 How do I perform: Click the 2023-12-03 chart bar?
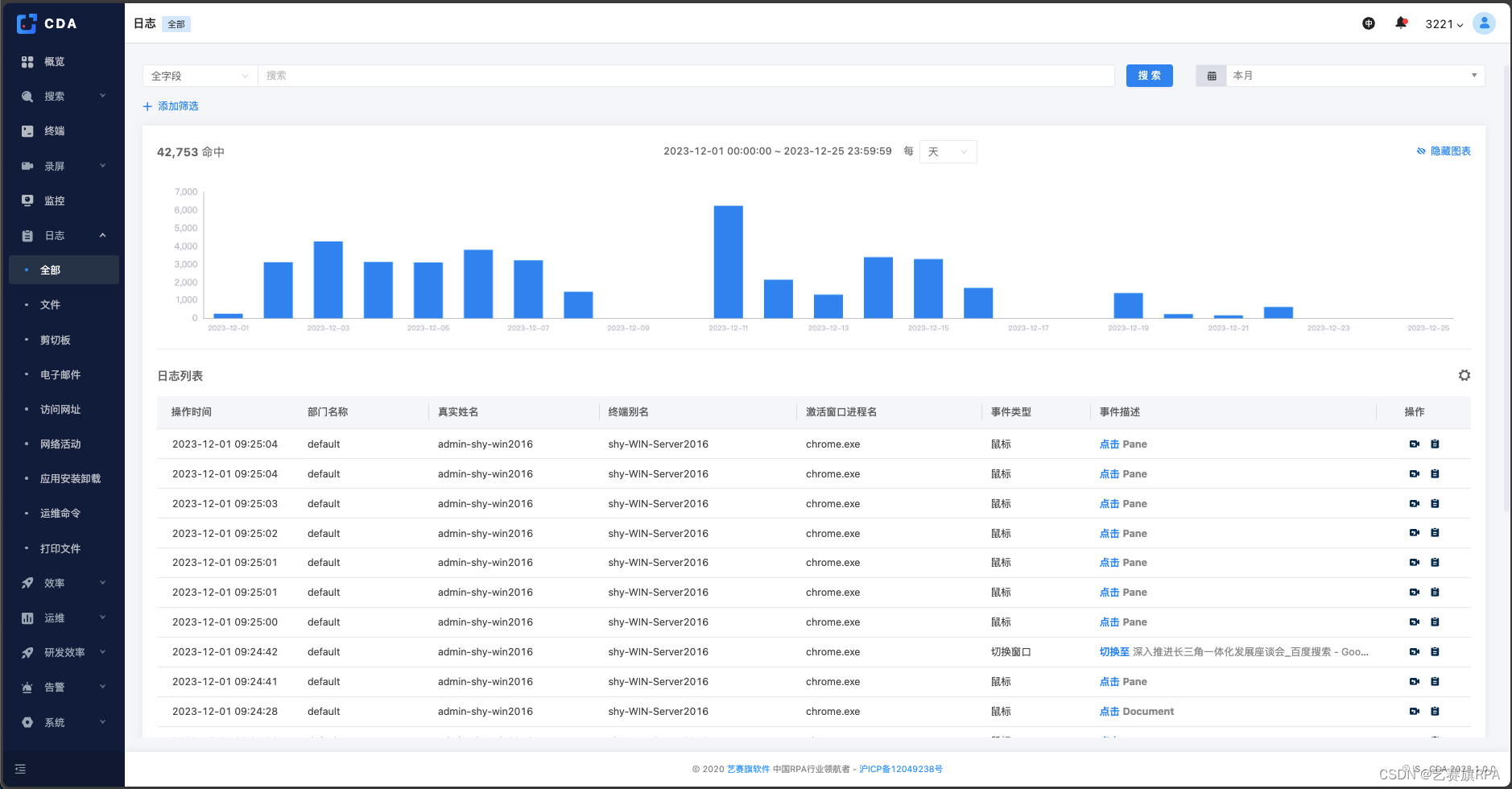point(328,279)
